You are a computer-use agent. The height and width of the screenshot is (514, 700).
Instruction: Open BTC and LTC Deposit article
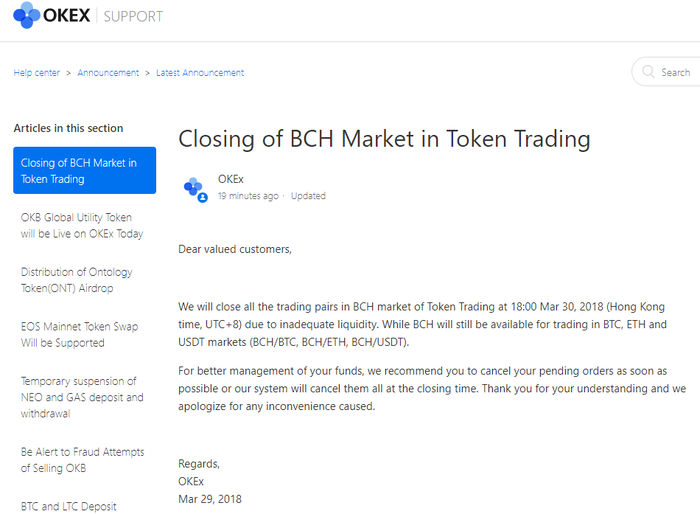[69, 506]
